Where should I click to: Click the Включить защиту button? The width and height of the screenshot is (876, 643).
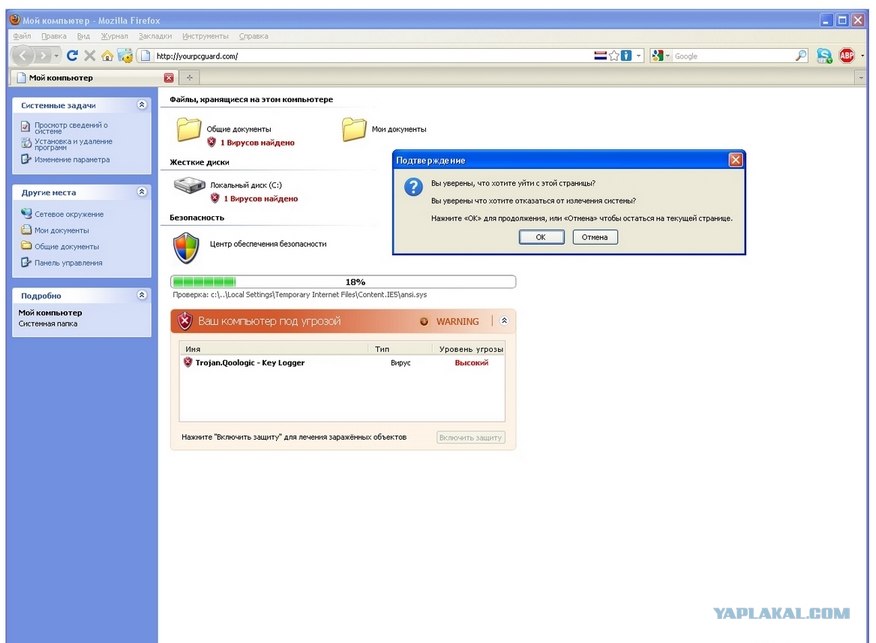(x=470, y=437)
